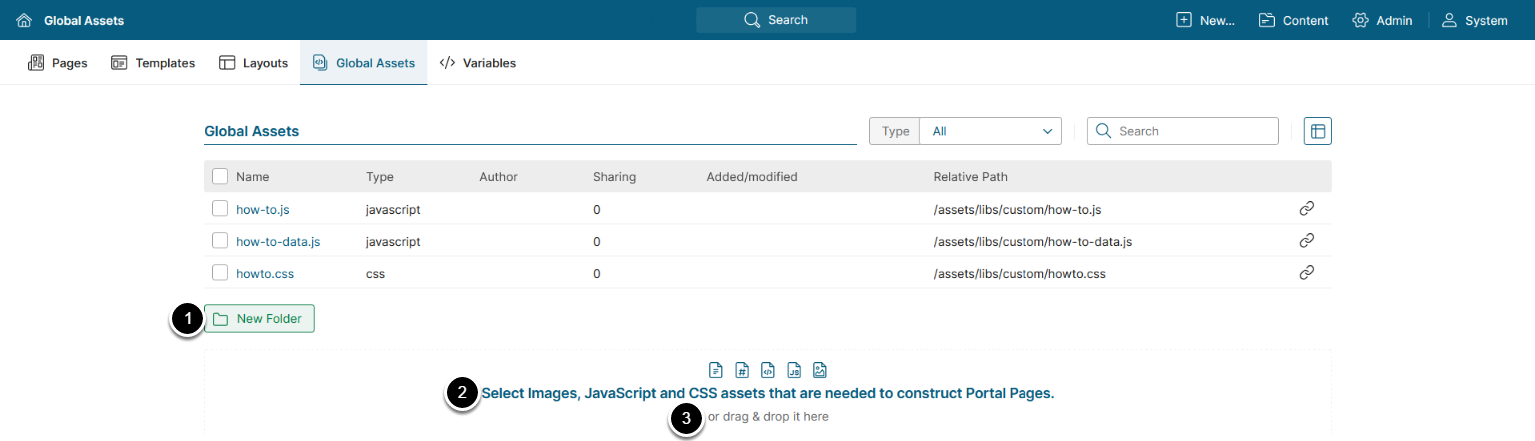The image size is (1535, 441).
Task: Click link icon for howto.css row
Action: point(1305,273)
